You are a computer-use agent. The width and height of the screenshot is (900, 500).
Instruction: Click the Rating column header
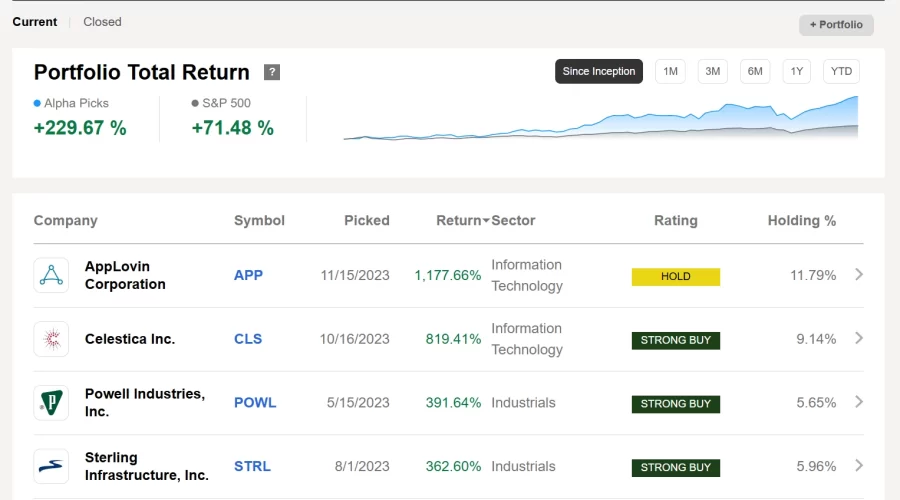pos(676,220)
